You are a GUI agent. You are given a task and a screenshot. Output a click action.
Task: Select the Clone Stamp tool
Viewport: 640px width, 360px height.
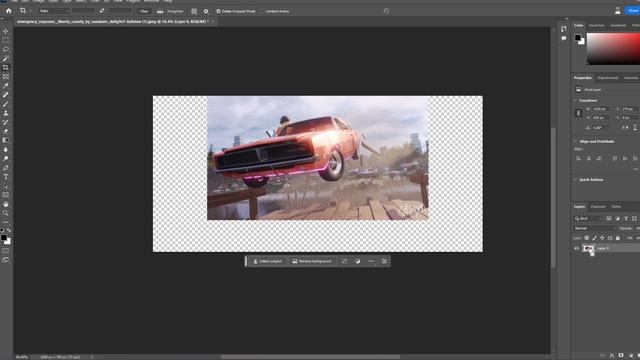(6, 113)
